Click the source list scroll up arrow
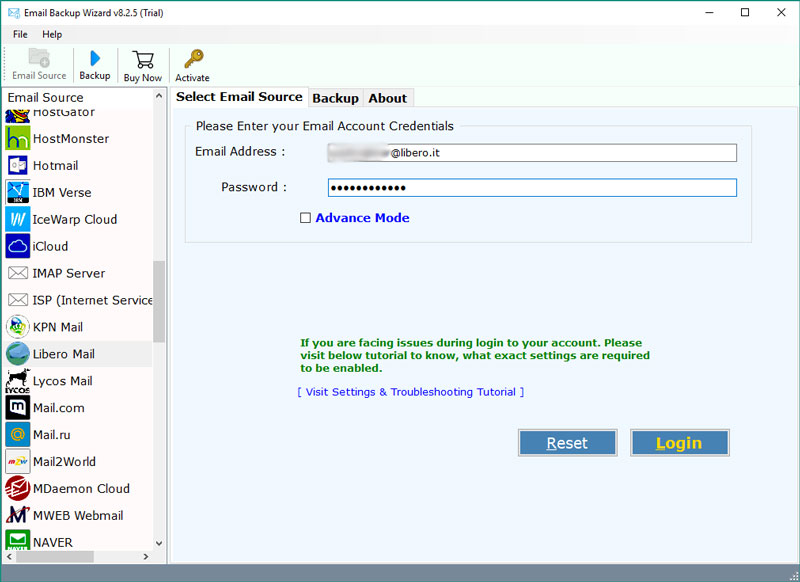 [x=159, y=96]
